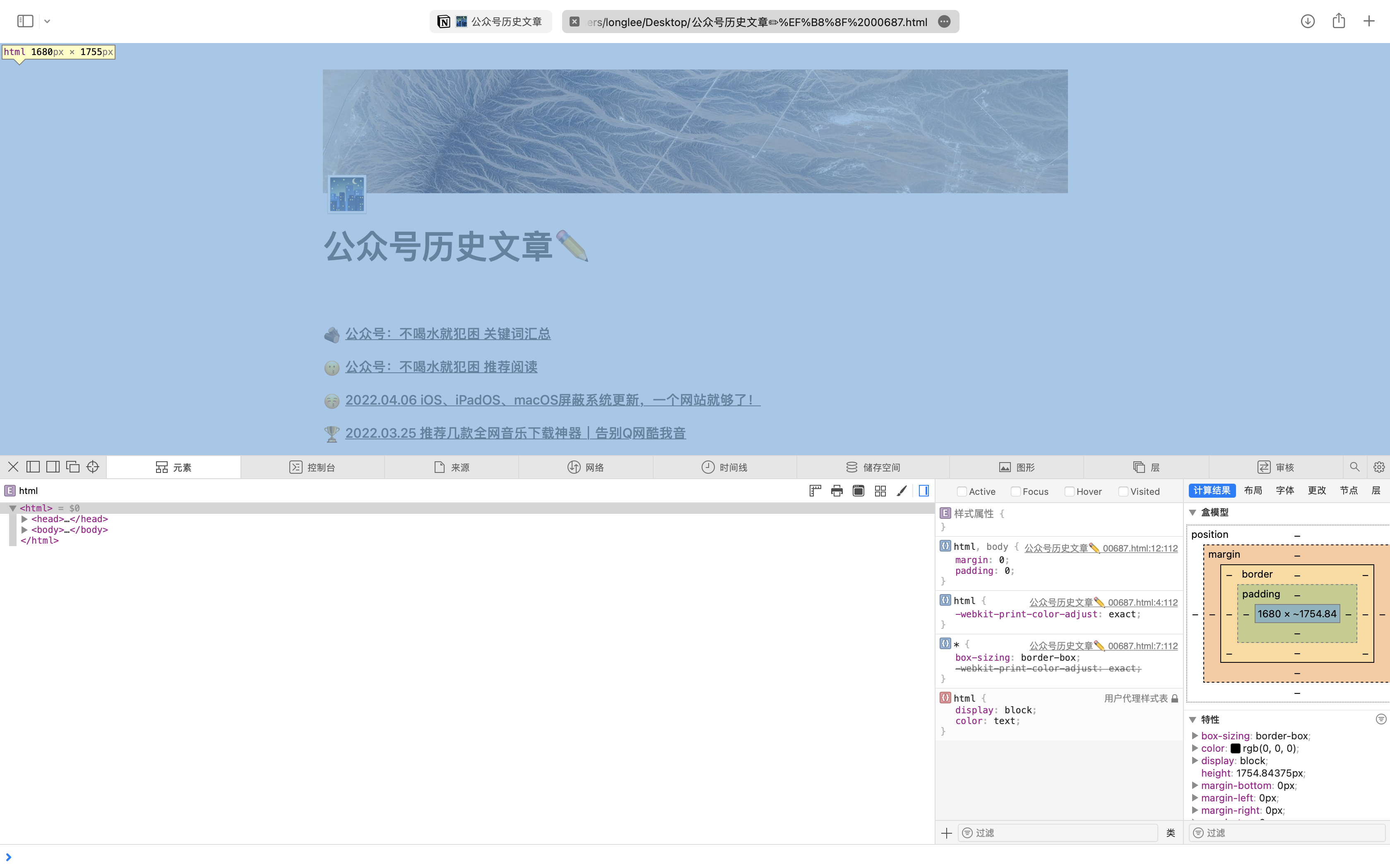This screenshot has height=868, width=1390.
Task: Toggle paint flashing brush icon
Action: (902, 491)
